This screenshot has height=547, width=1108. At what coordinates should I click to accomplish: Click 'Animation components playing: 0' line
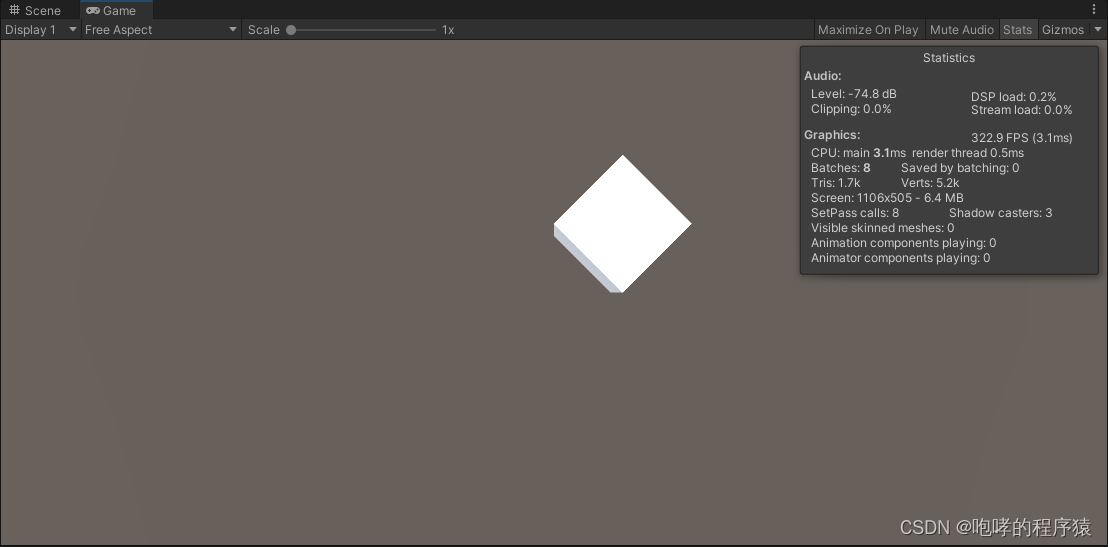pos(903,243)
